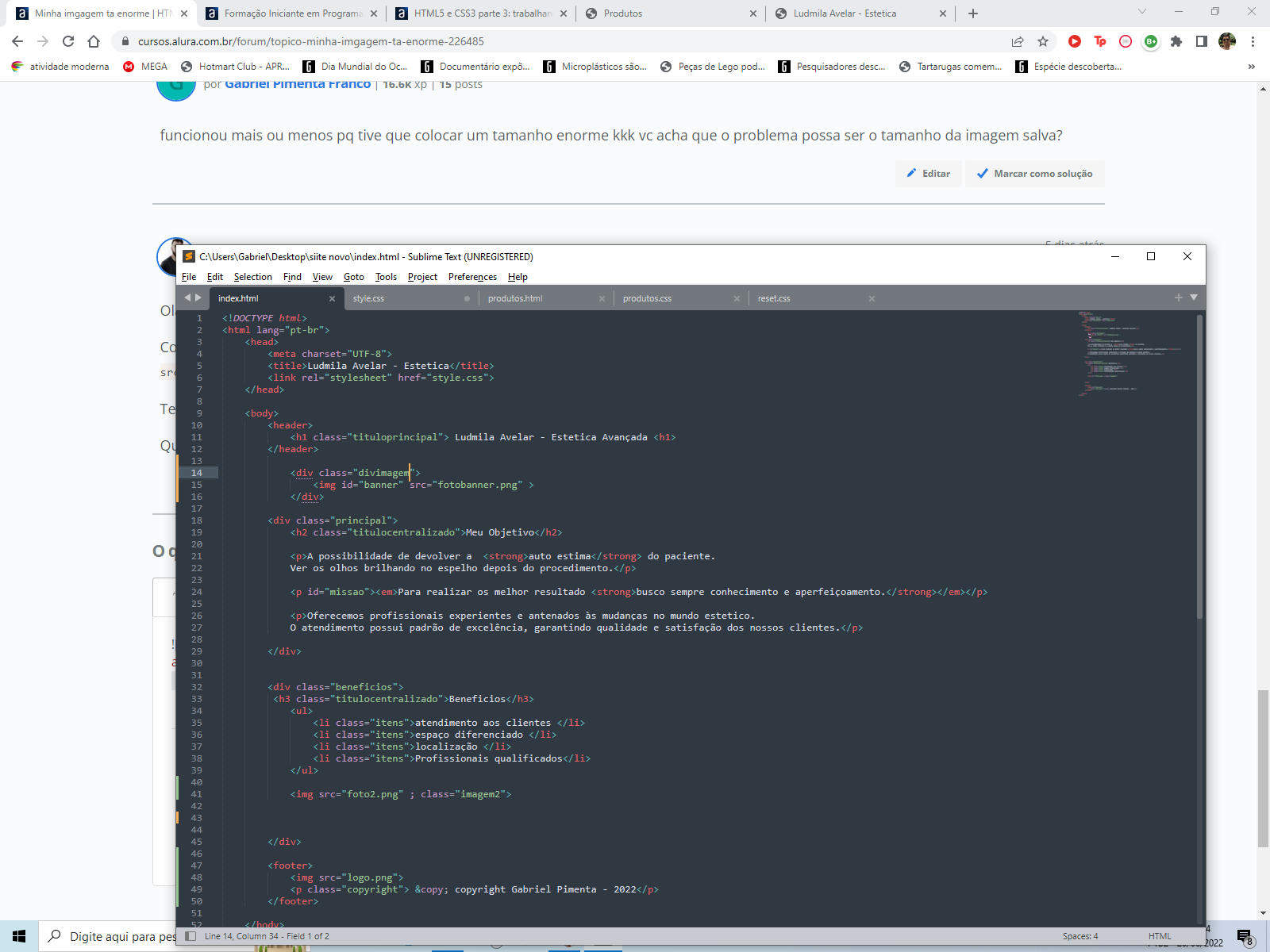The height and width of the screenshot is (952, 1270).
Task: Bookmark this page with the star icon
Action: [x=1043, y=41]
